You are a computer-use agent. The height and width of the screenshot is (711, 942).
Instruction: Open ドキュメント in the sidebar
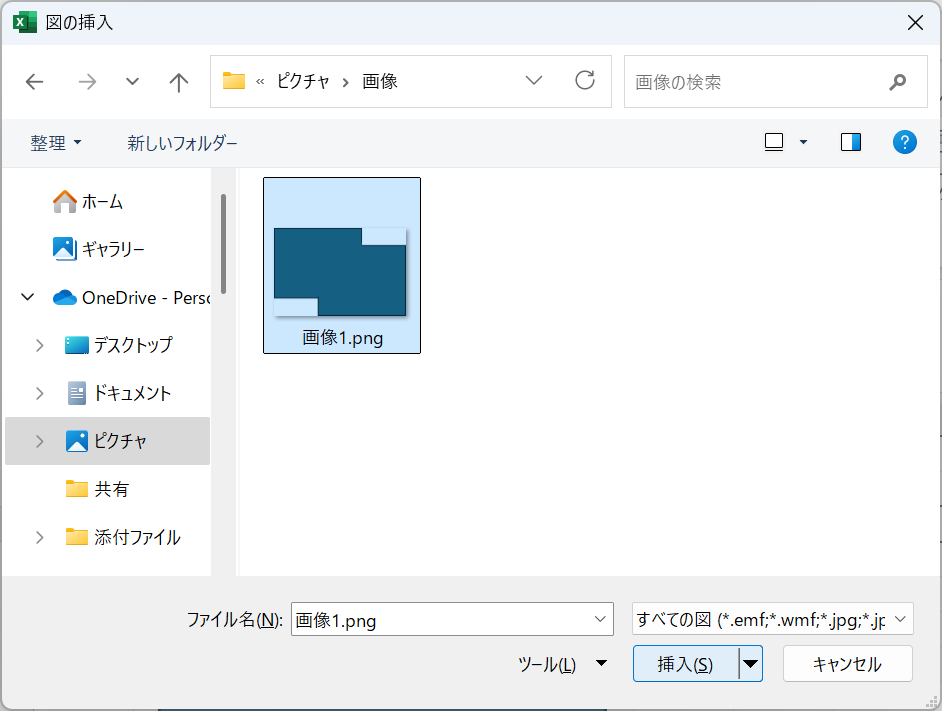click(132, 393)
